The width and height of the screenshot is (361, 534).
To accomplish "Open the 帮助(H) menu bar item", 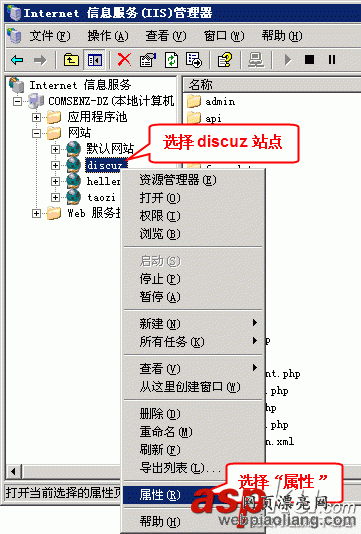I will click(x=282, y=35).
